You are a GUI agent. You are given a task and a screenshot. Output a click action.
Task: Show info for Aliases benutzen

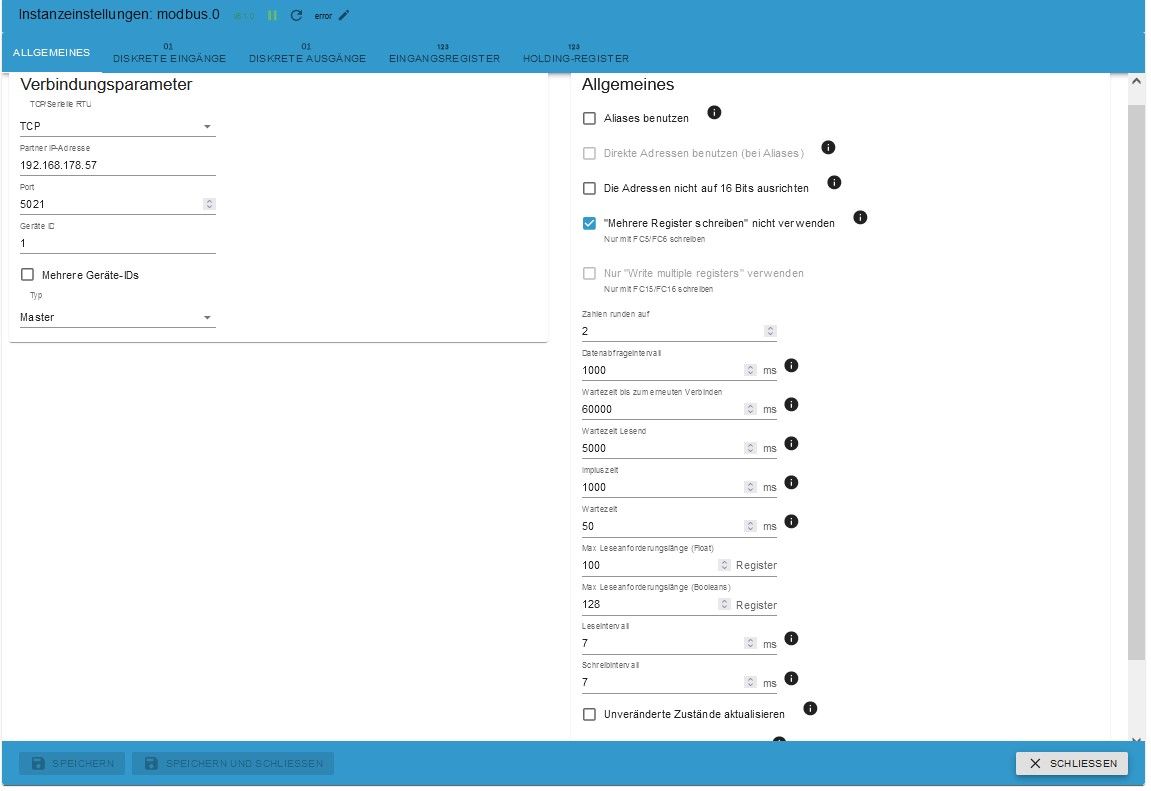tap(714, 112)
